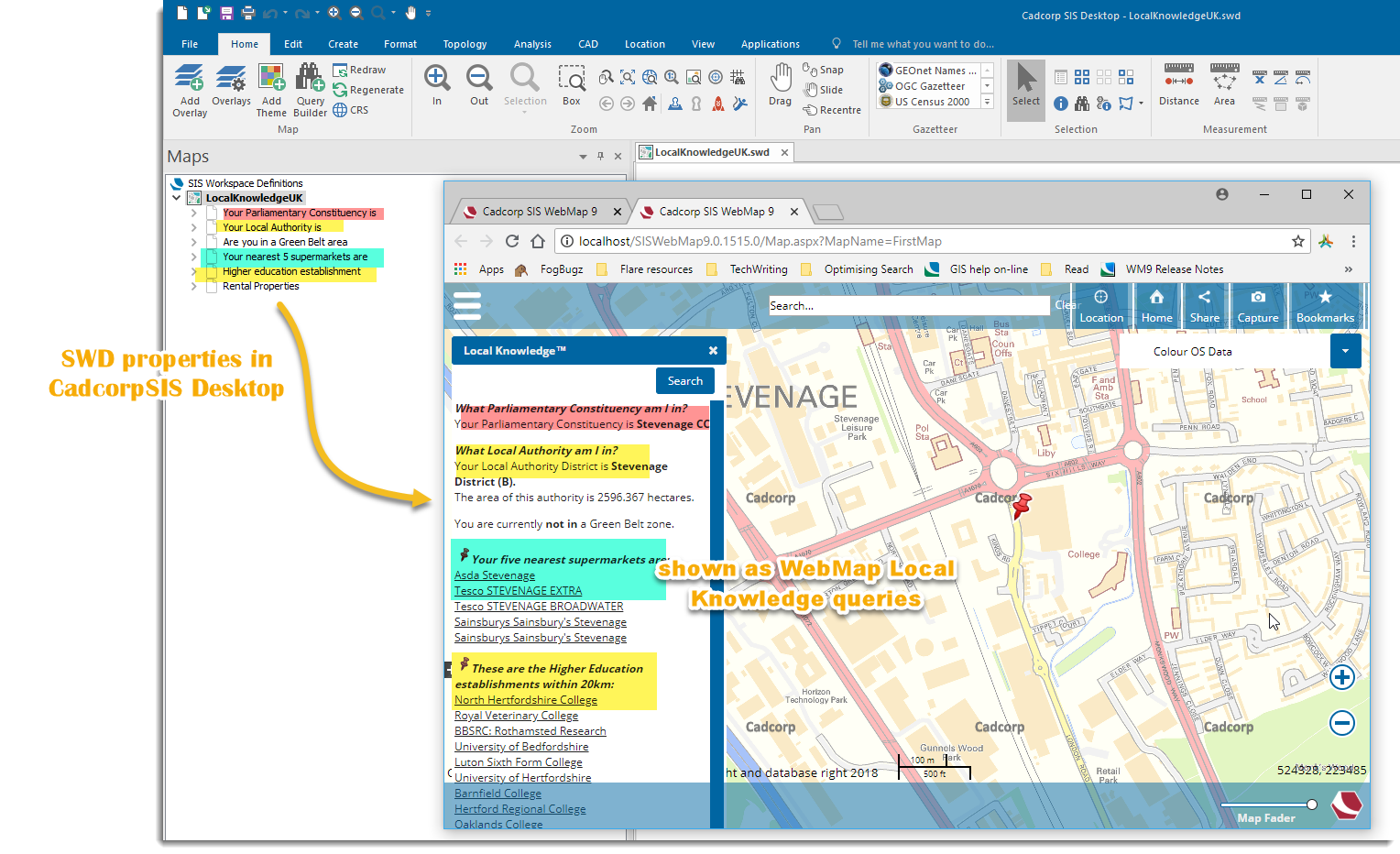Select the Drag pan hand tool

click(780, 79)
